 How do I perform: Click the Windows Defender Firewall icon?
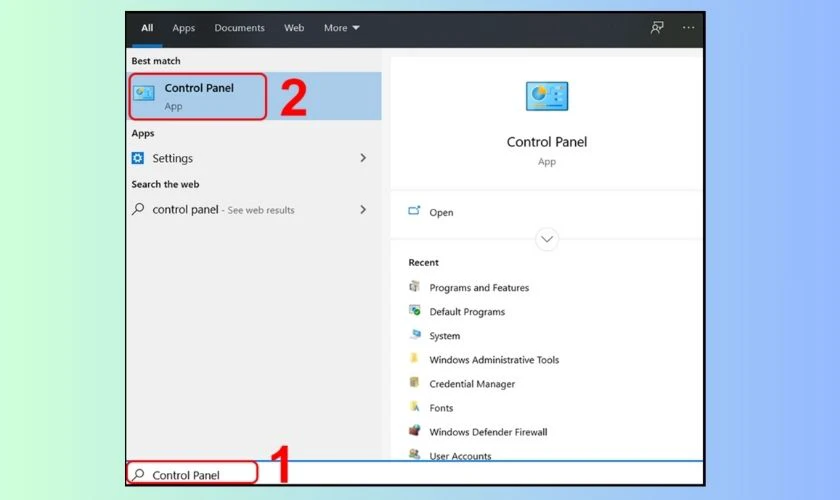coord(415,432)
